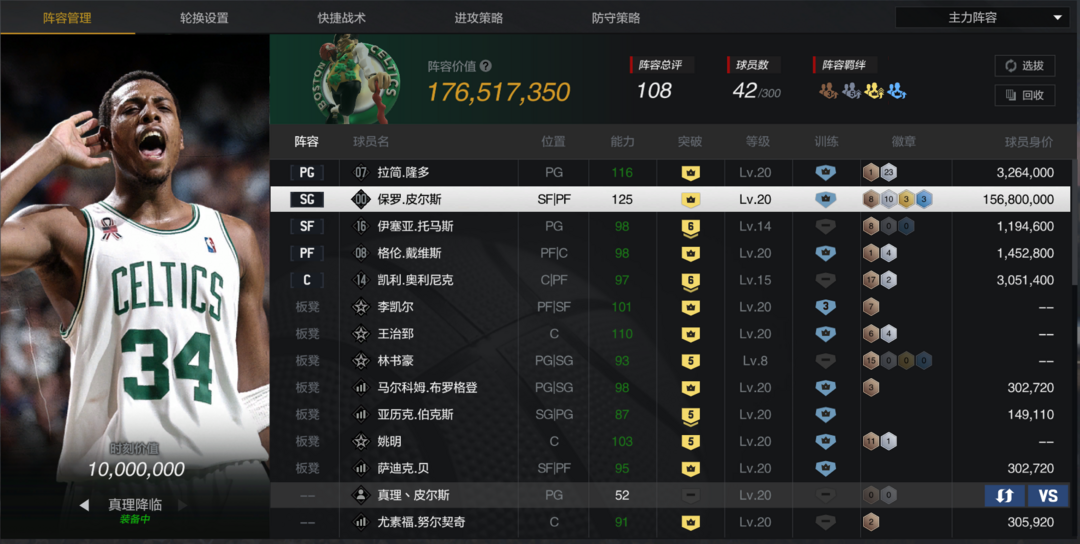Click the 阵容羁绊 bond icons group

[862, 90]
